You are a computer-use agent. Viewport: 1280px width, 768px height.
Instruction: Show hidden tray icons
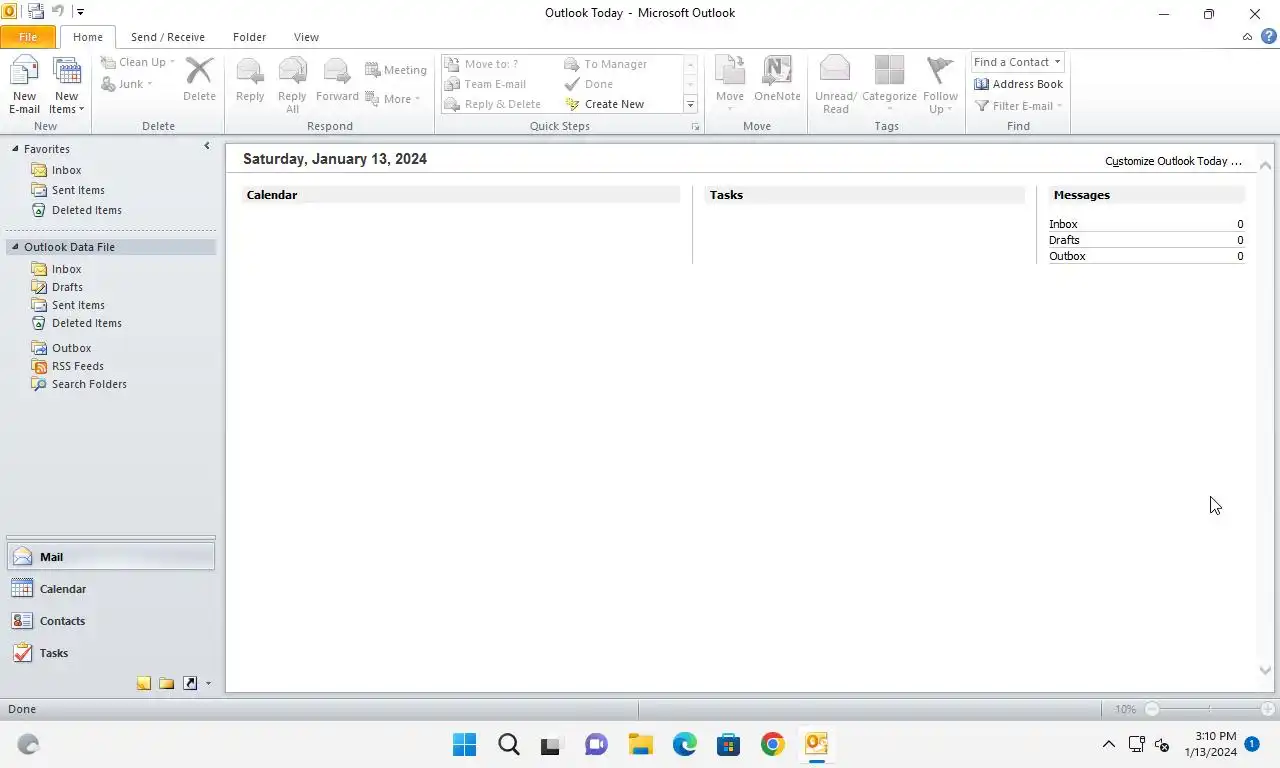point(1108,744)
